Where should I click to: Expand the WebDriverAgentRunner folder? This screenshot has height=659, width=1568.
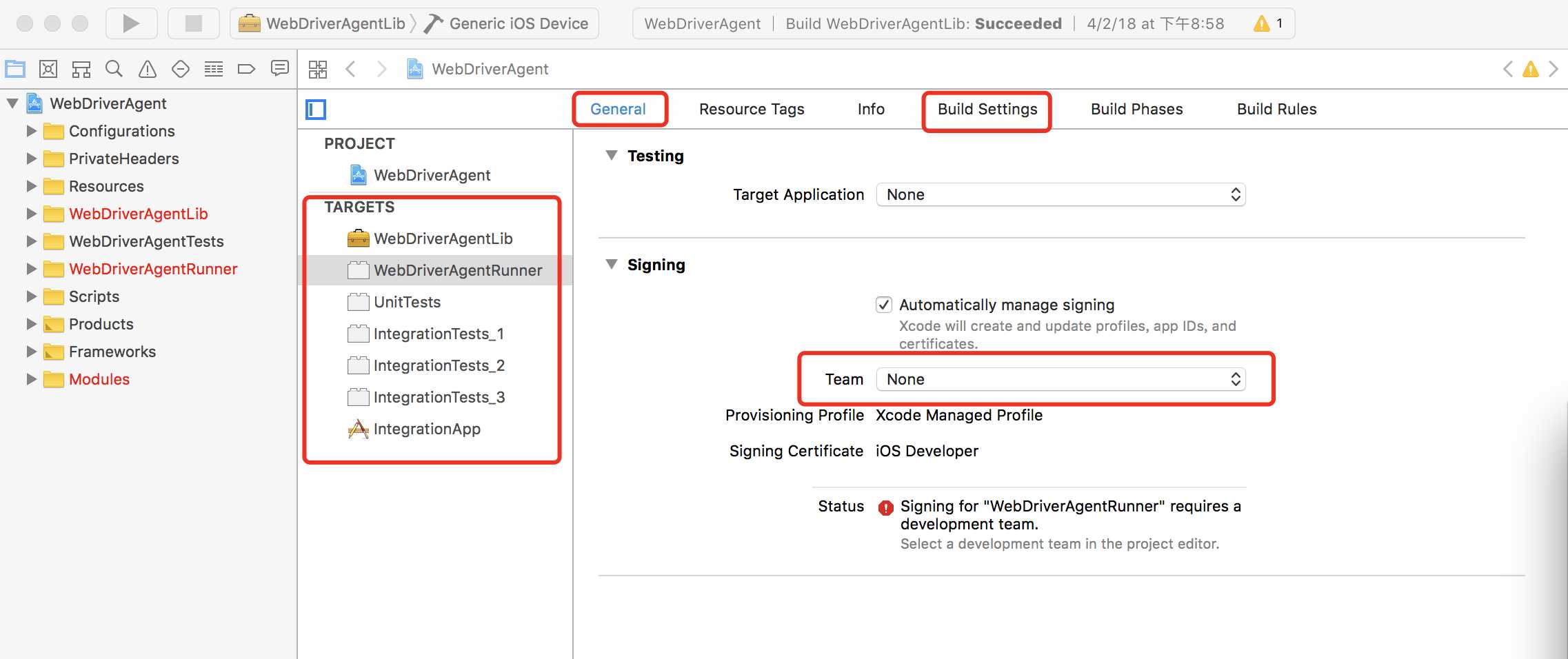[31, 269]
